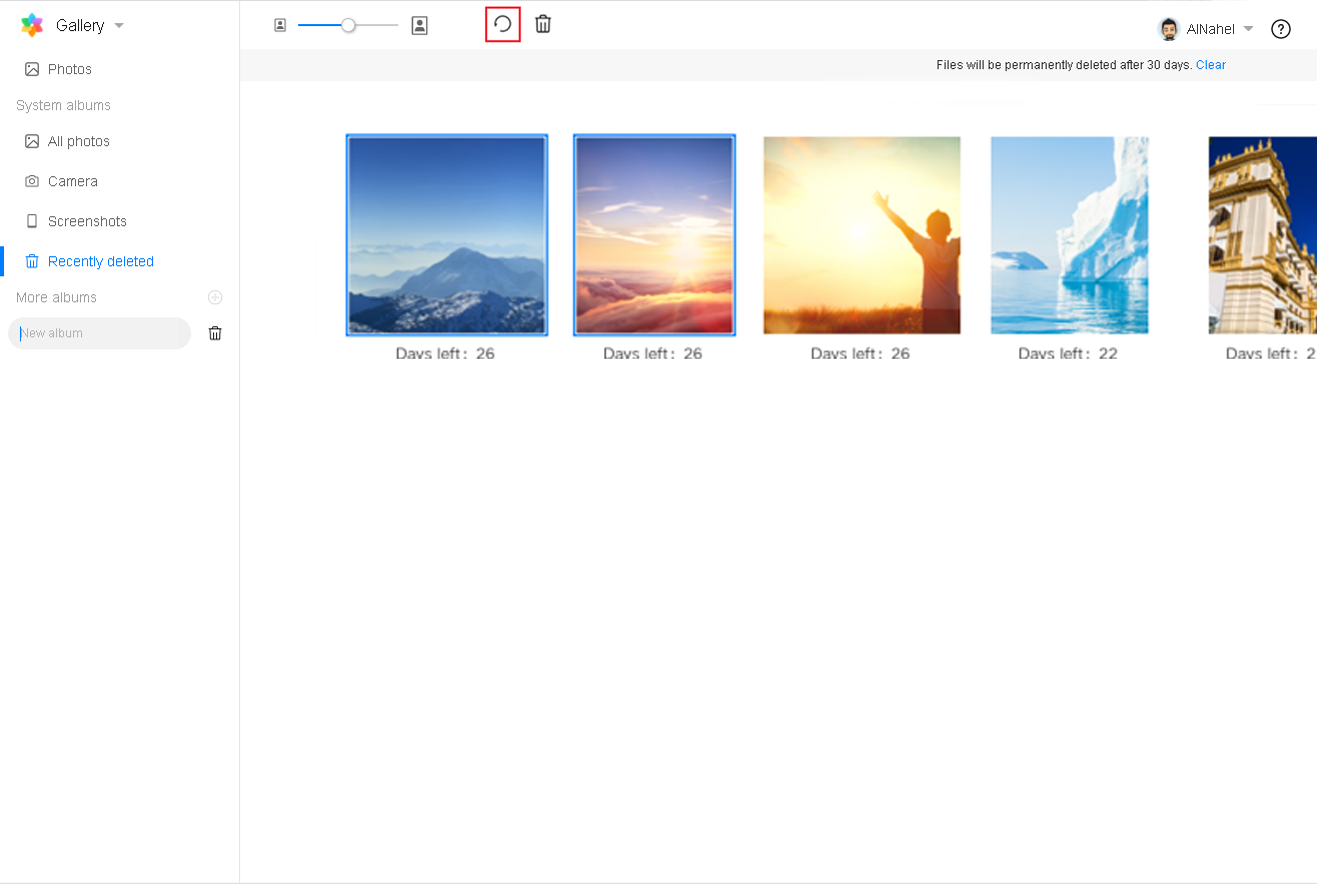Viewport: 1317px width, 889px height.
Task: Open the Photos section in sidebar
Action: point(69,69)
